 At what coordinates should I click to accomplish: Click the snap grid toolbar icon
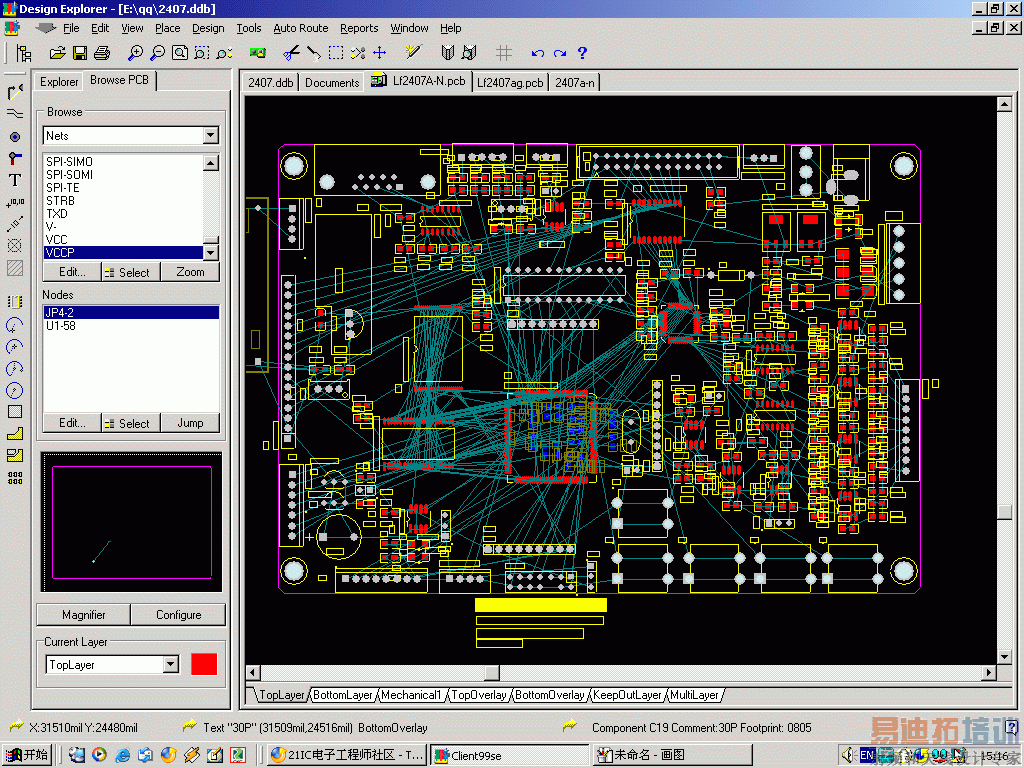(504, 53)
